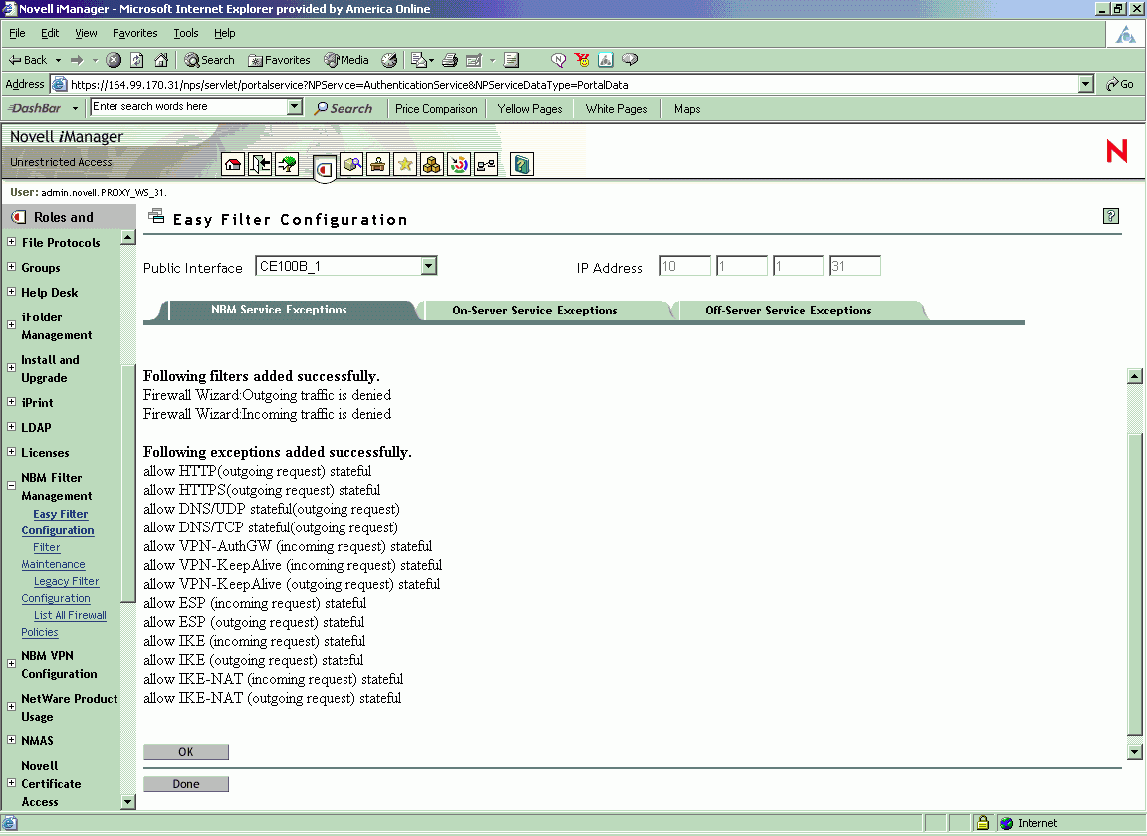Click the colorful circular arrow icon

point(459,165)
